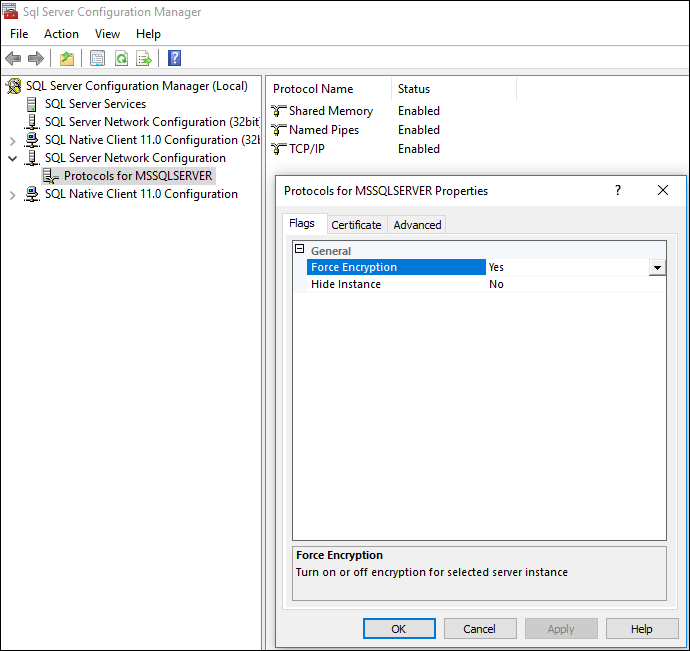Click the dialog's question mark help icon
Viewport: 690px width, 651px height.
[x=617, y=190]
